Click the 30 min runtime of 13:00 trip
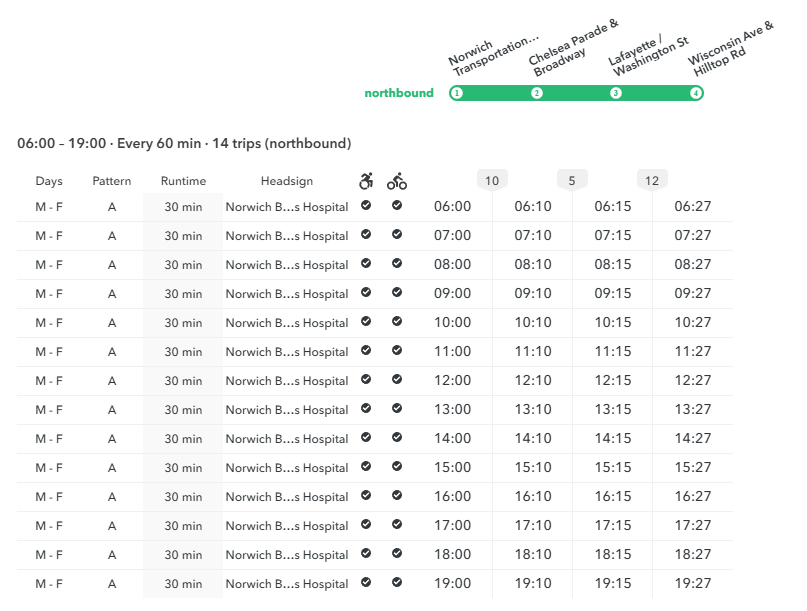Image resolution: width=807 pixels, height=611 pixels. pos(183,410)
